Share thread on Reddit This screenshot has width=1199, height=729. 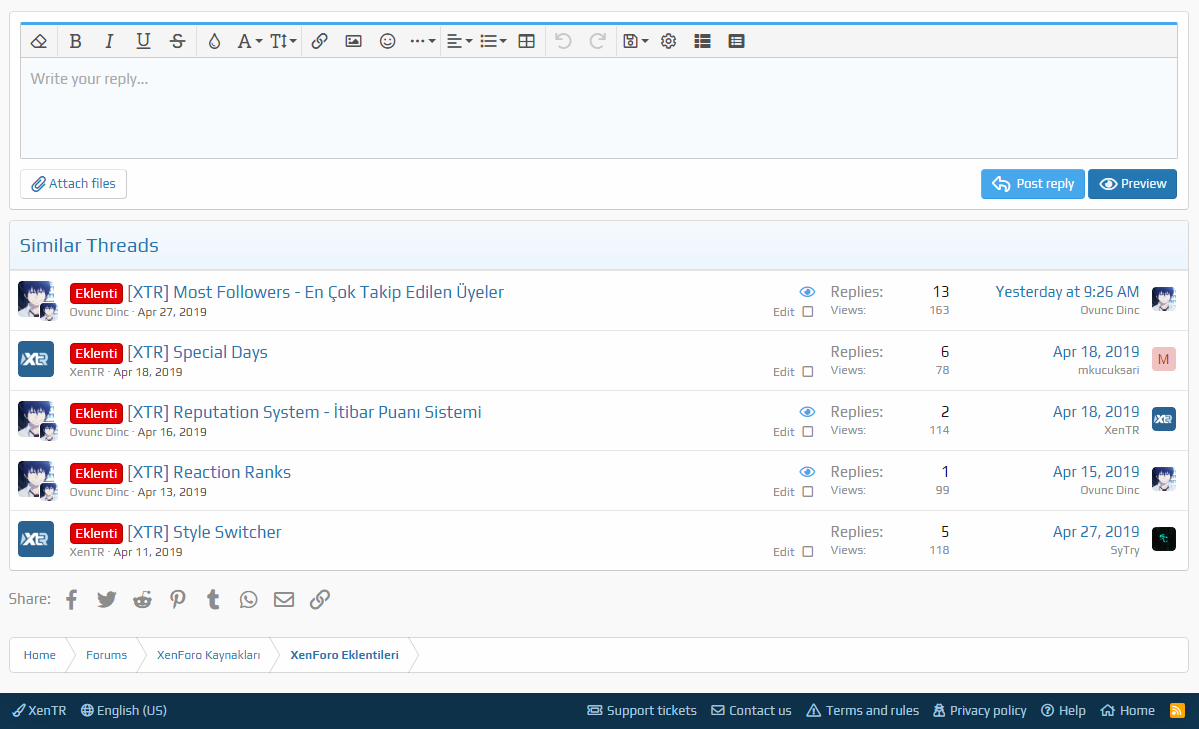point(143,599)
